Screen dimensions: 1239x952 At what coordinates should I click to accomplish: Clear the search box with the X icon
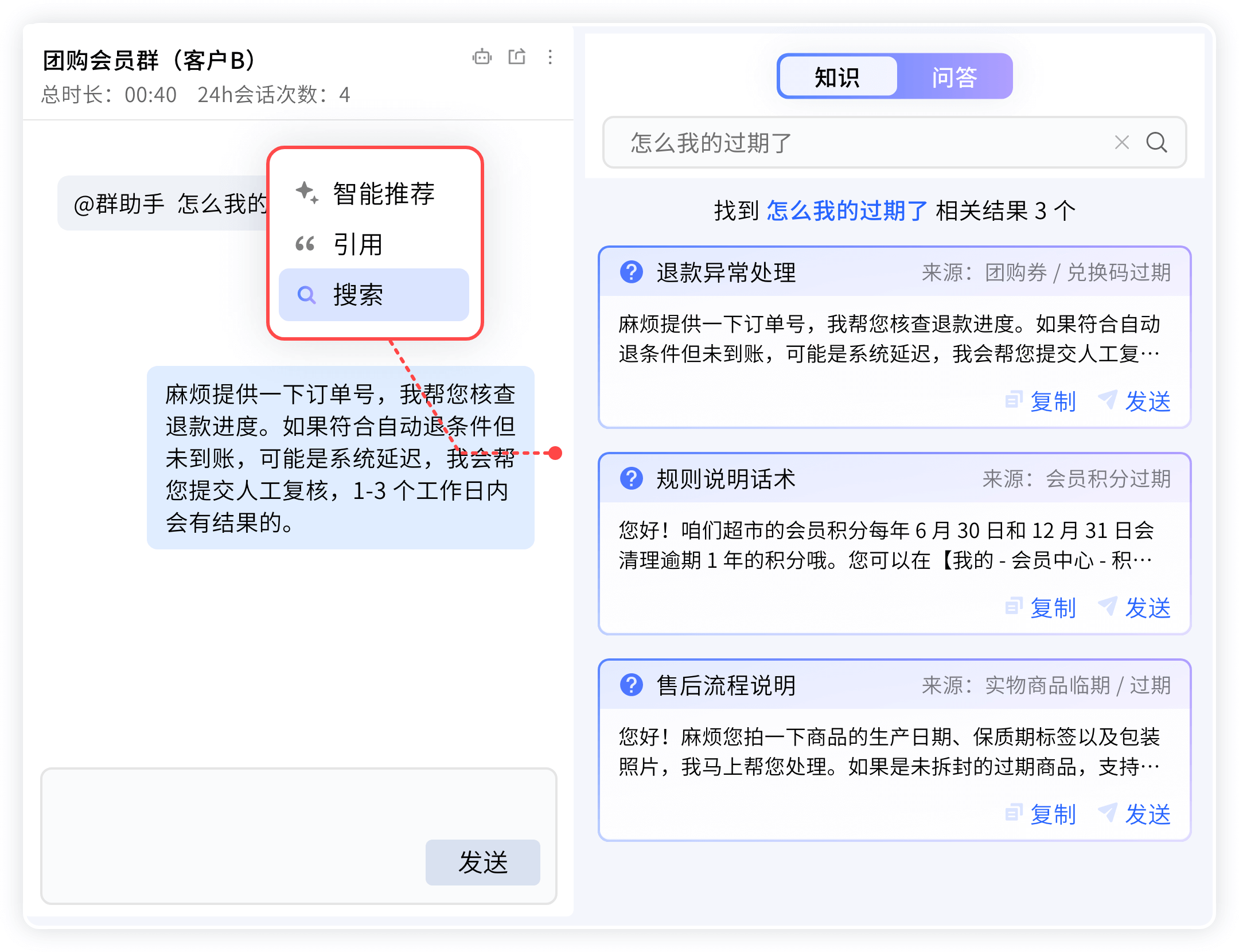[x=1121, y=142]
